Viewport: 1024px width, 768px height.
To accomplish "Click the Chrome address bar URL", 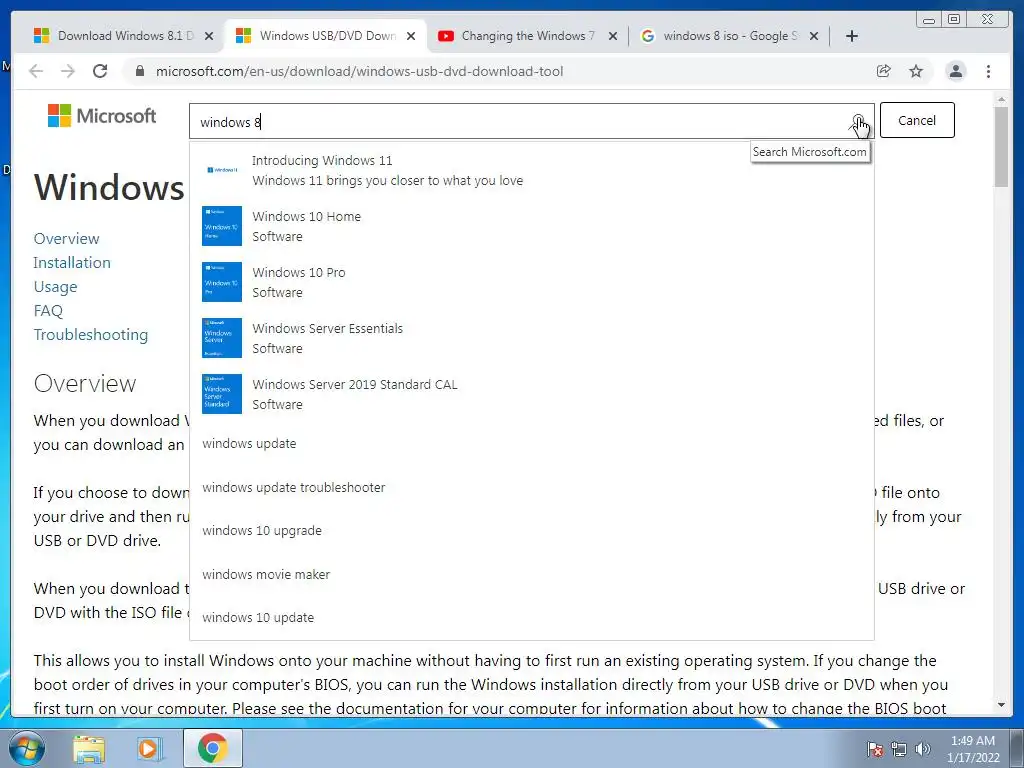I will click(x=359, y=71).
